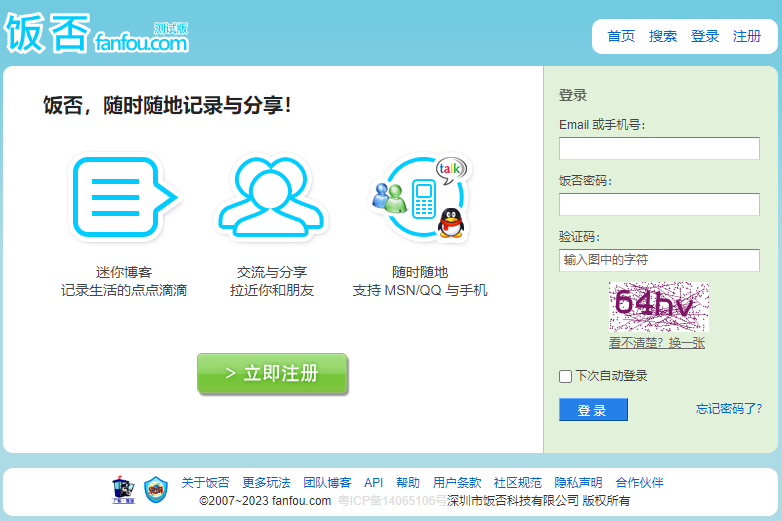The image size is (782, 521).
Task: Open 搜索 in the top navigation
Action: (x=663, y=36)
